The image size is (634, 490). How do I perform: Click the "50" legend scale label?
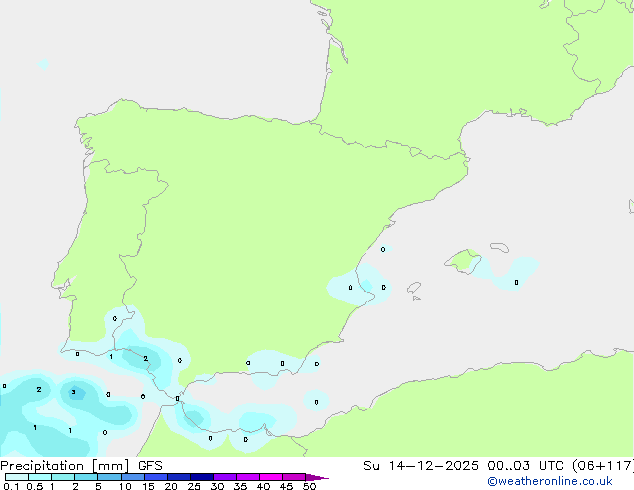(310, 486)
